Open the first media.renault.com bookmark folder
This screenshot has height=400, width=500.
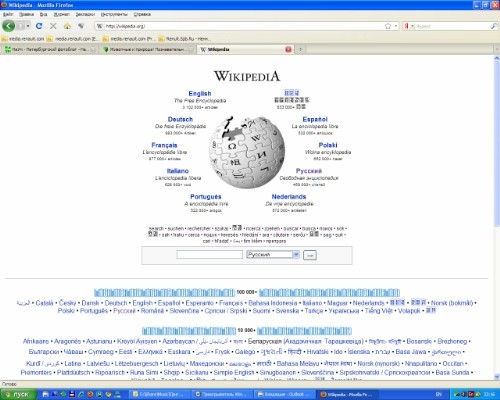coord(23,39)
